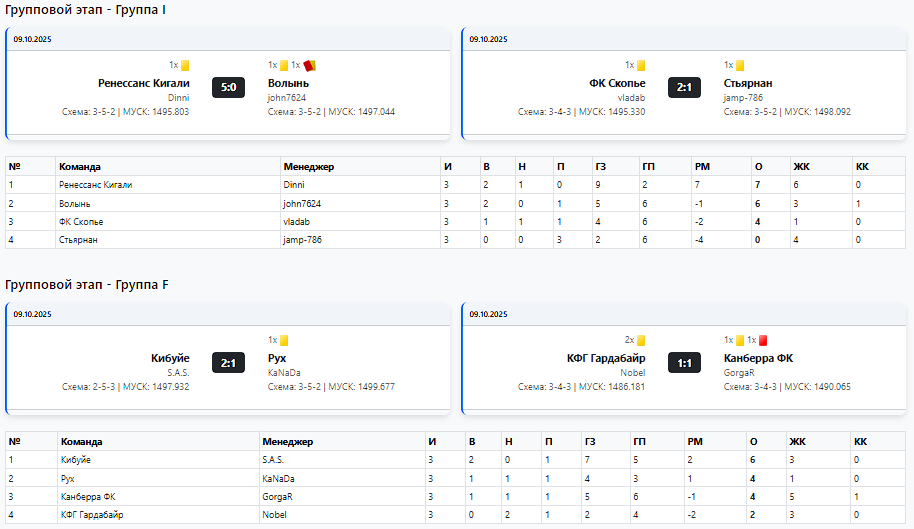
Task: Click the Группа F section heading
Action: coord(86,285)
